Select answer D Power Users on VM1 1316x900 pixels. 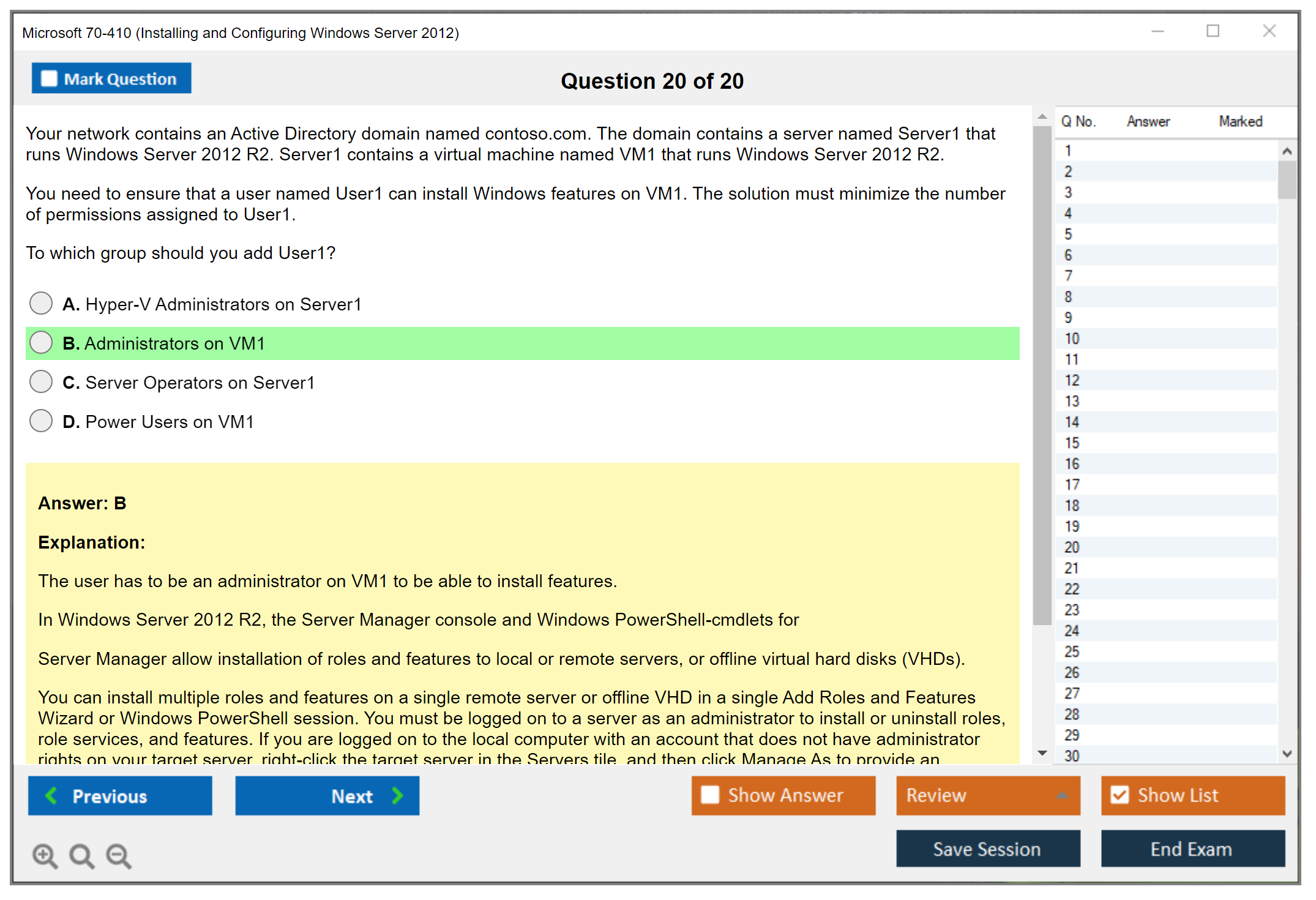coord(41,421)
